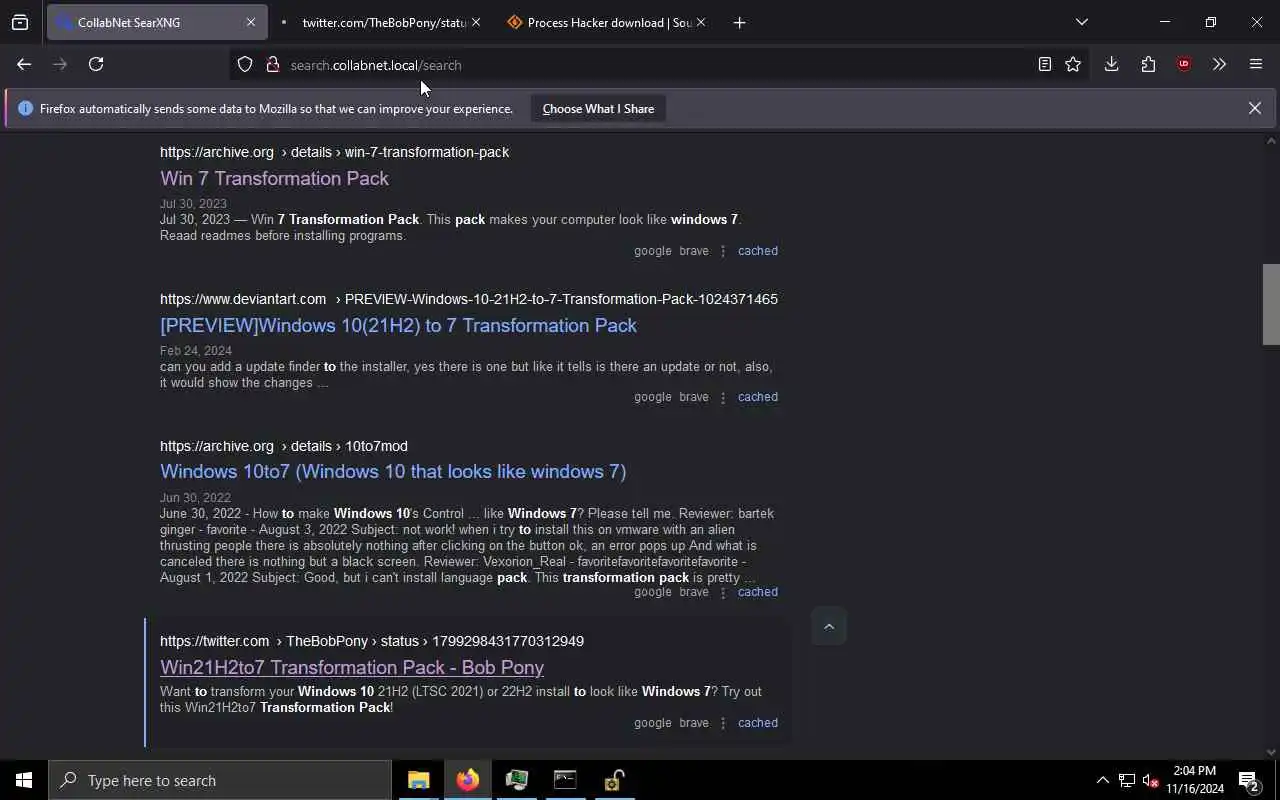1280x800 pixels.
Task: Open File Explorer from the taskbar
Action: 418,780
